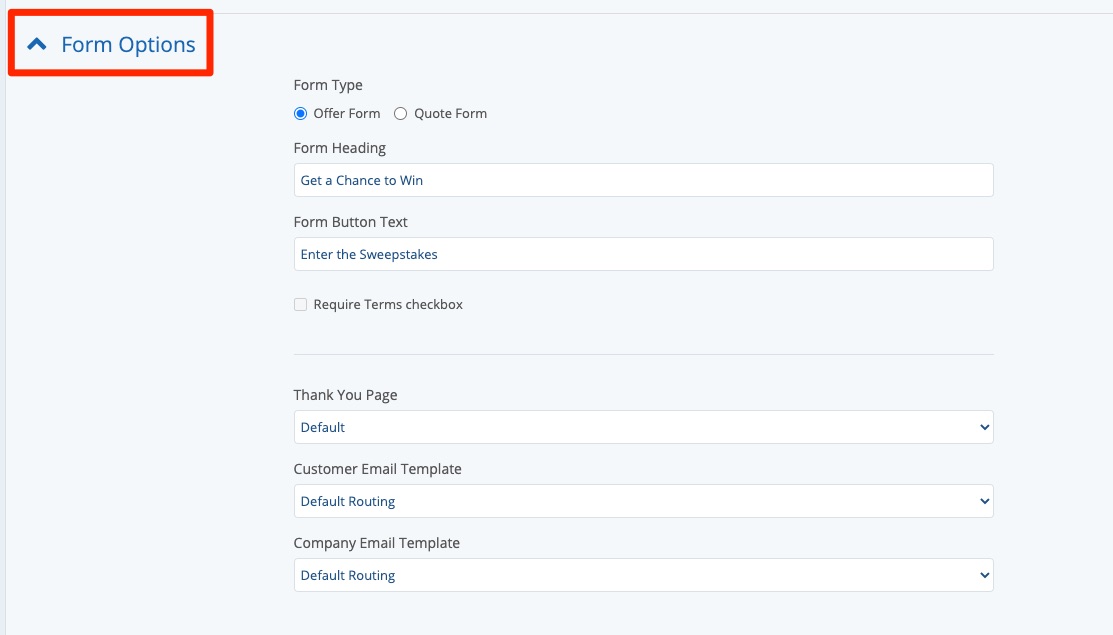Click the Customer Email Template label
Image resolution: width=1113 pixels, height=635 pixels.
[x=377, y=469]
